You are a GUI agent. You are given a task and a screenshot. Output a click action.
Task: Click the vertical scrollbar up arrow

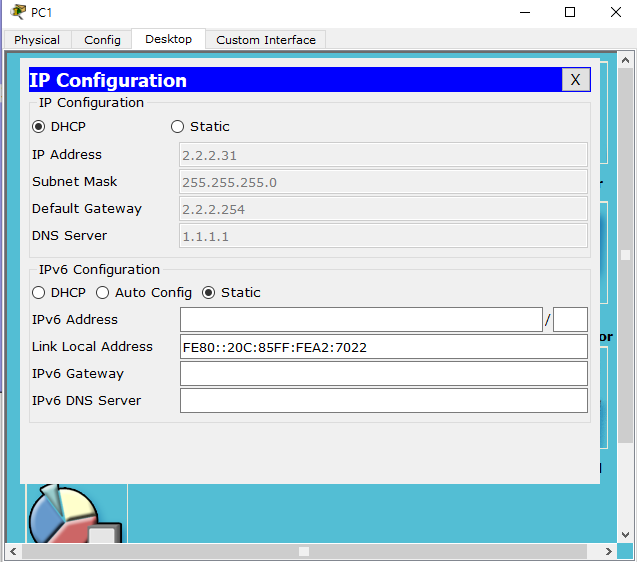coord(626,61)
